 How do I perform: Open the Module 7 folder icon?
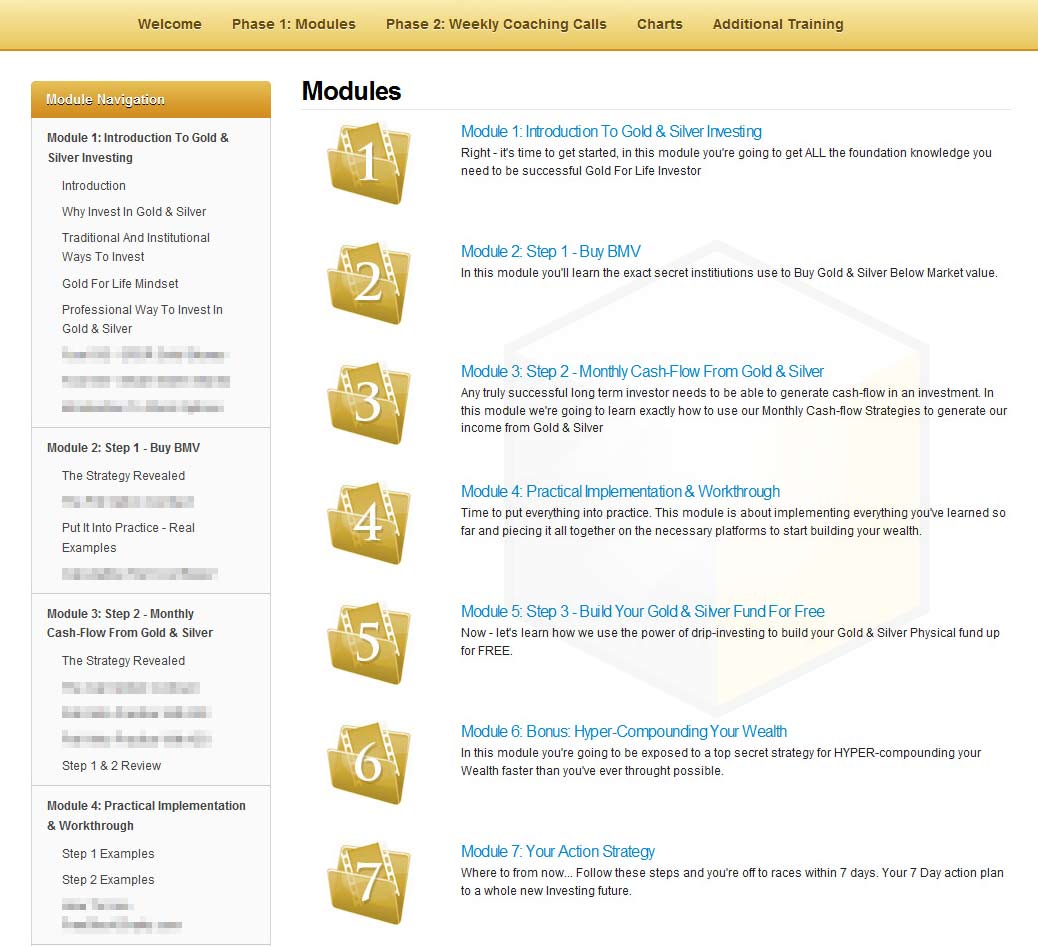point(368,882)
